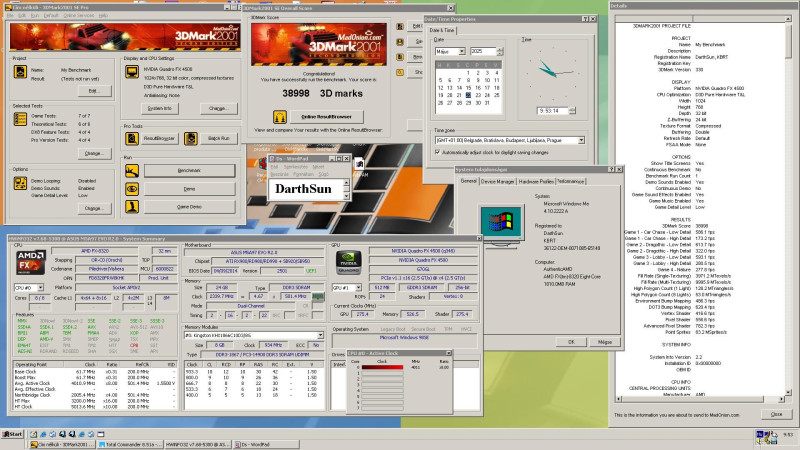This screenshot has width=800, height=450.
Task: Click the Display and CPU Settings monitor icon
Action: [132, 71]
